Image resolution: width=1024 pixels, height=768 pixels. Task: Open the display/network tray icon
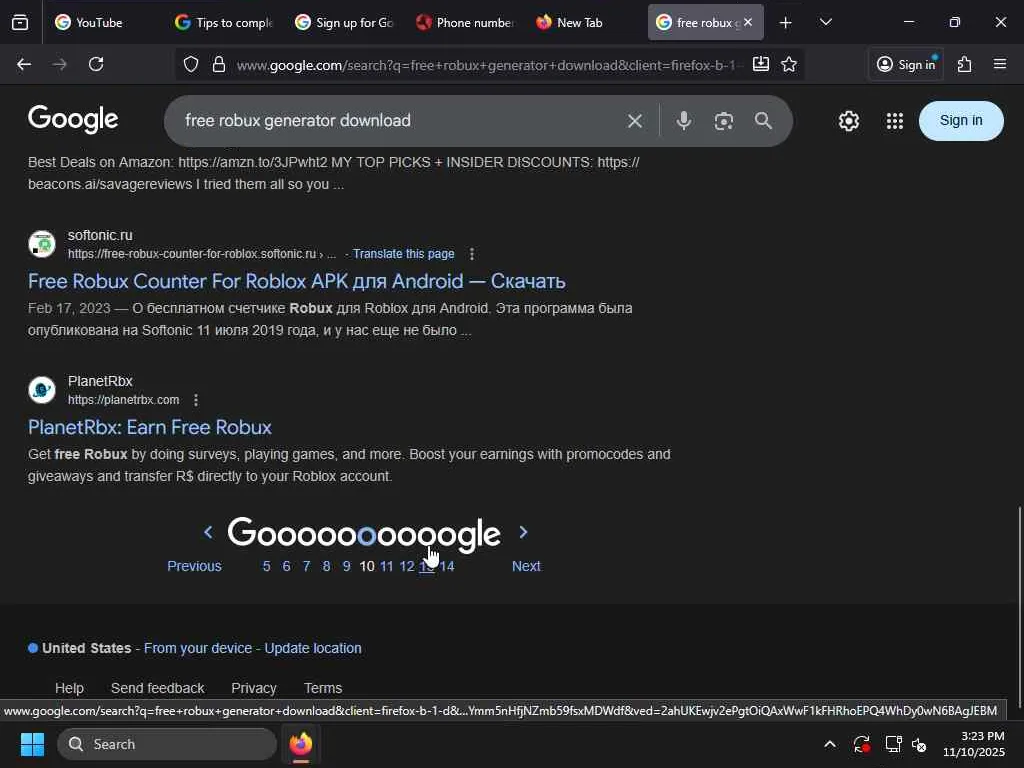coord(893,744)
